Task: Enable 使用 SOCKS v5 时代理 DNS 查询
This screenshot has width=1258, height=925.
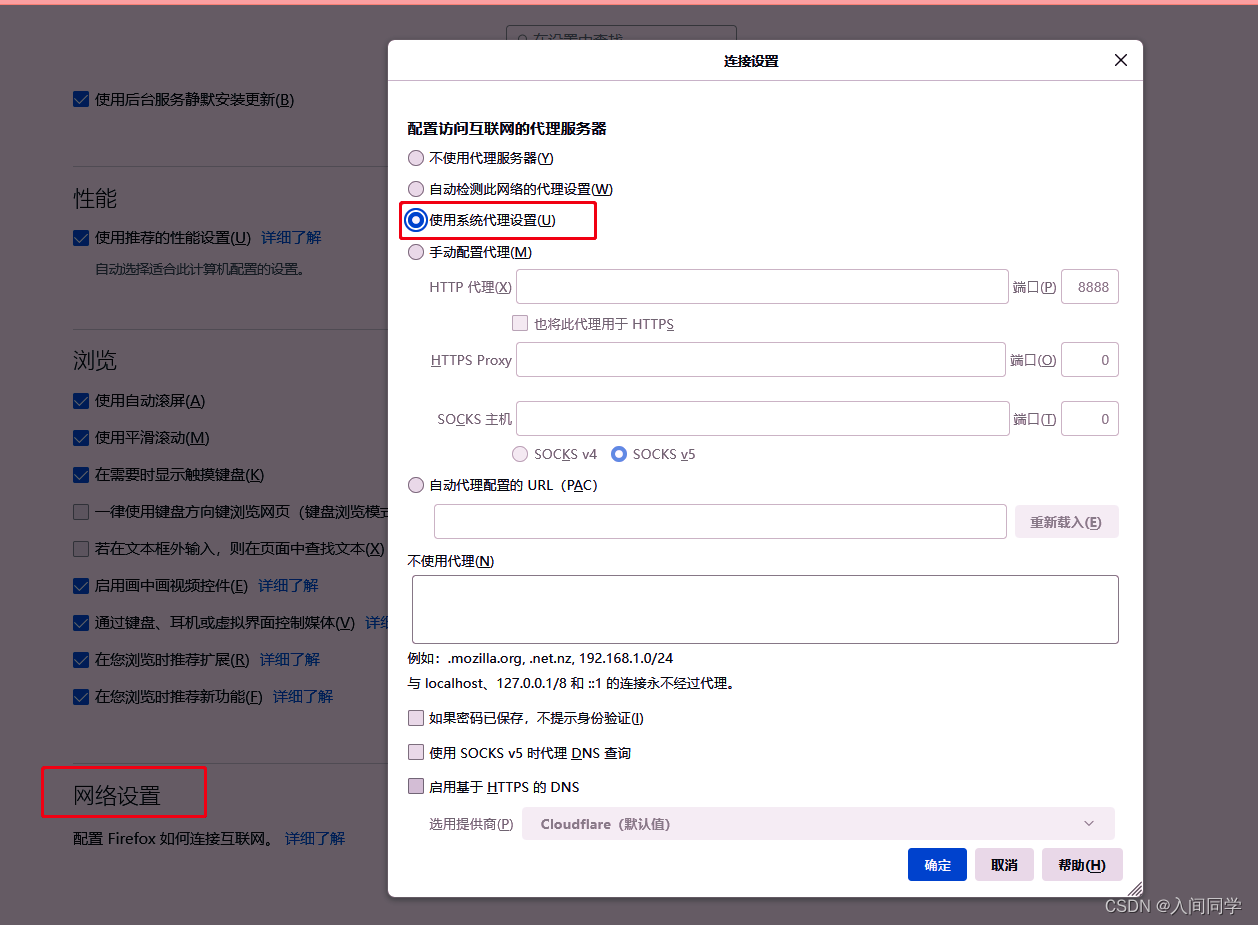Action: point(416,753)
